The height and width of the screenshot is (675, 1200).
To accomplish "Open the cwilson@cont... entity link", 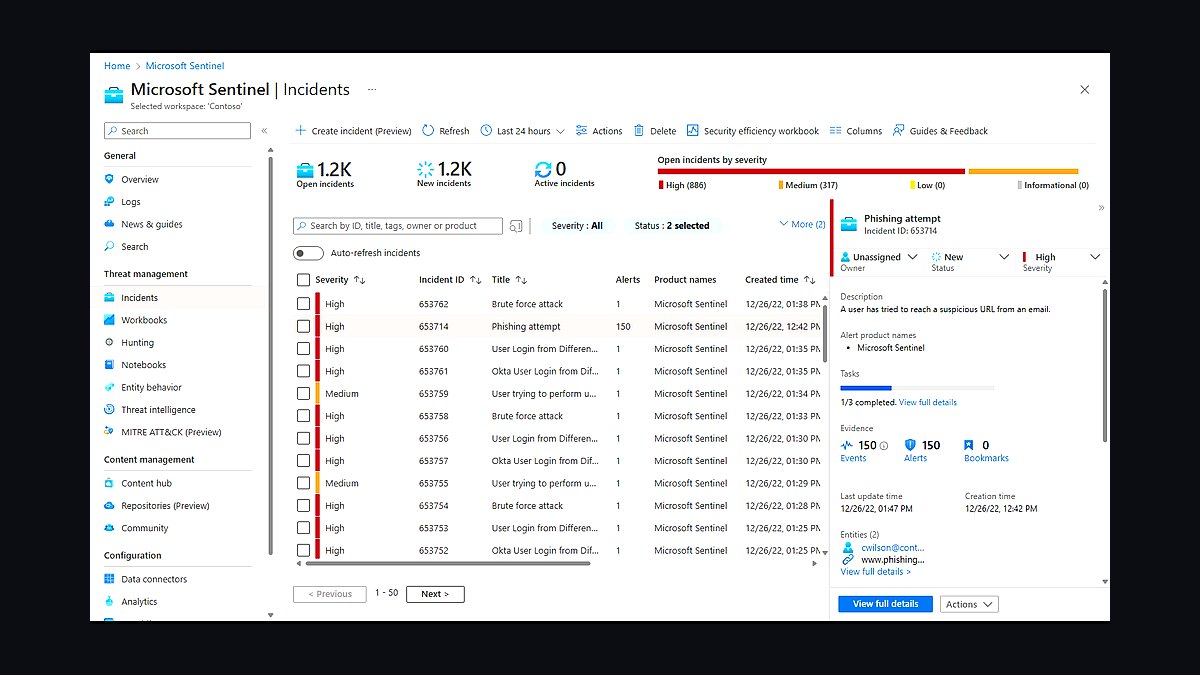I will tap(892, 548).
